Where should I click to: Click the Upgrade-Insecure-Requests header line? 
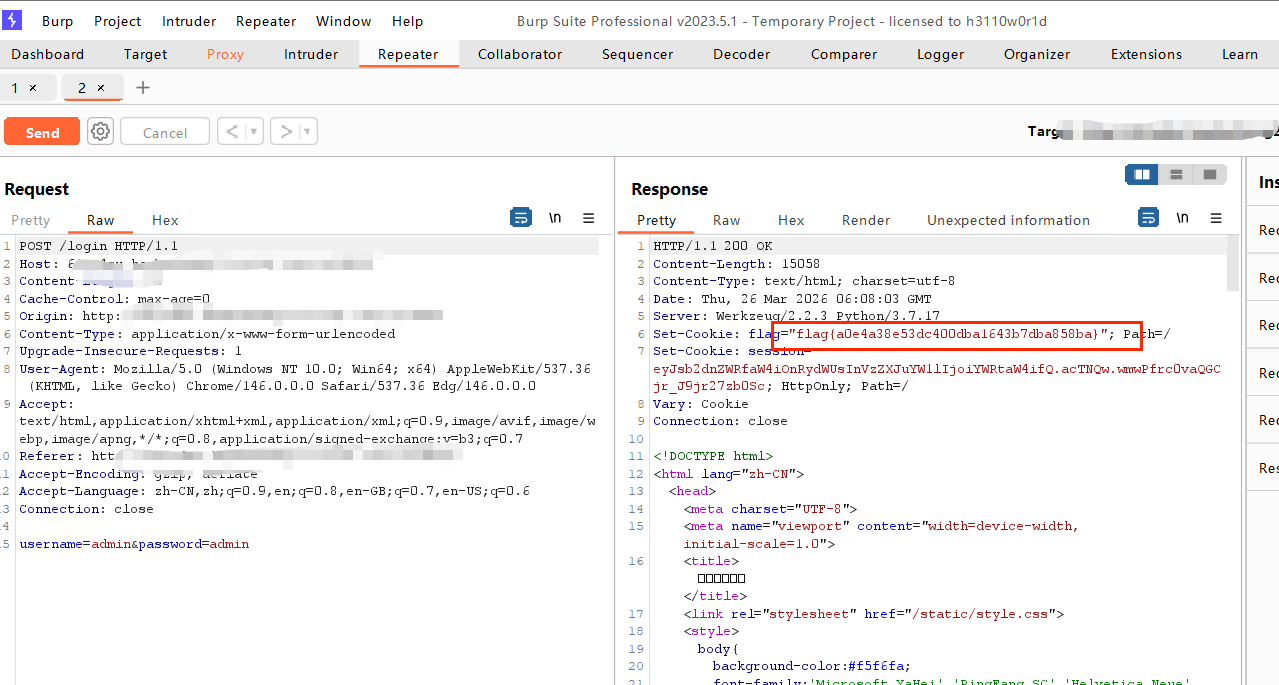point(130,351)
